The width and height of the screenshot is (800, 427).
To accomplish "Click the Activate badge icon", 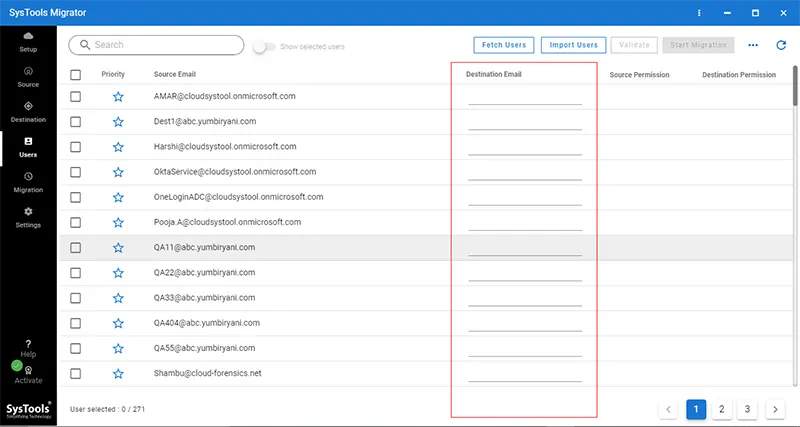I will tap(29, 371).
